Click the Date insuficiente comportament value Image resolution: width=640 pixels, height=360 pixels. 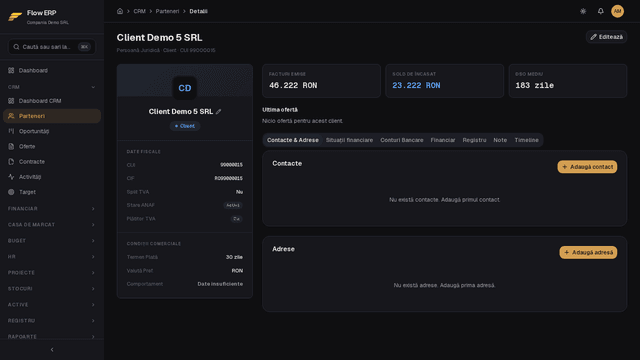click(220, 284)
